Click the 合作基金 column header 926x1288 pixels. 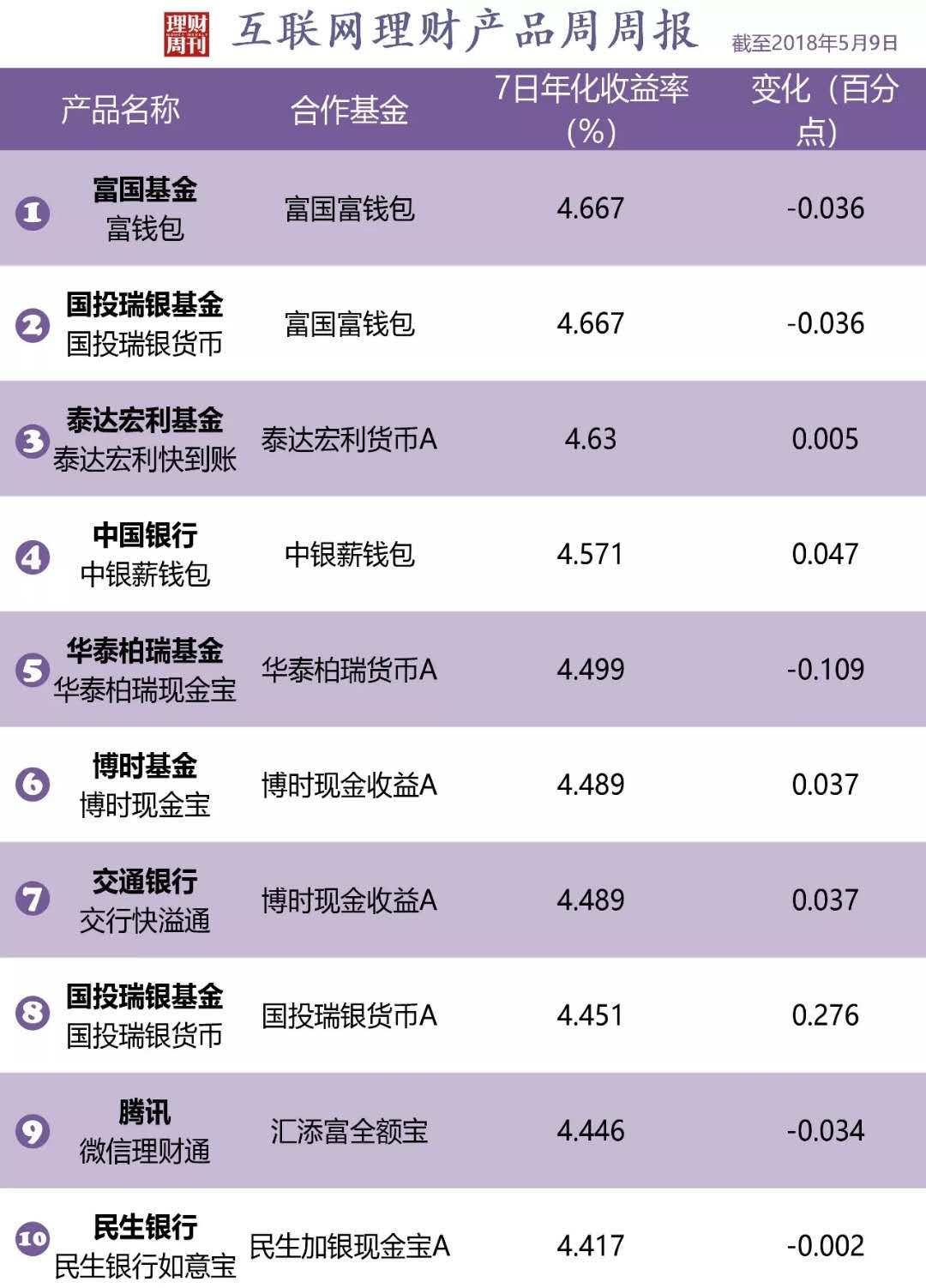pos(349,110)
